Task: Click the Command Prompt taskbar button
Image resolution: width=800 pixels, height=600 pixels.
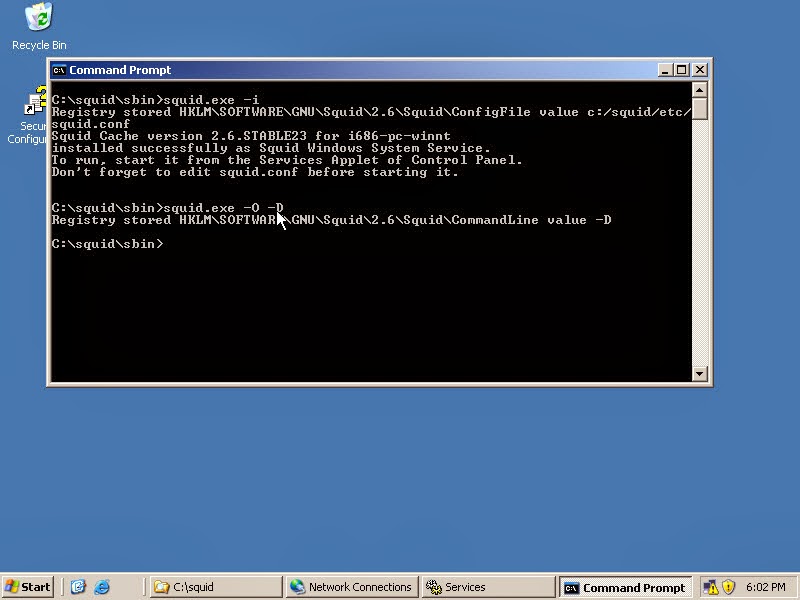Action: (625, 587)
